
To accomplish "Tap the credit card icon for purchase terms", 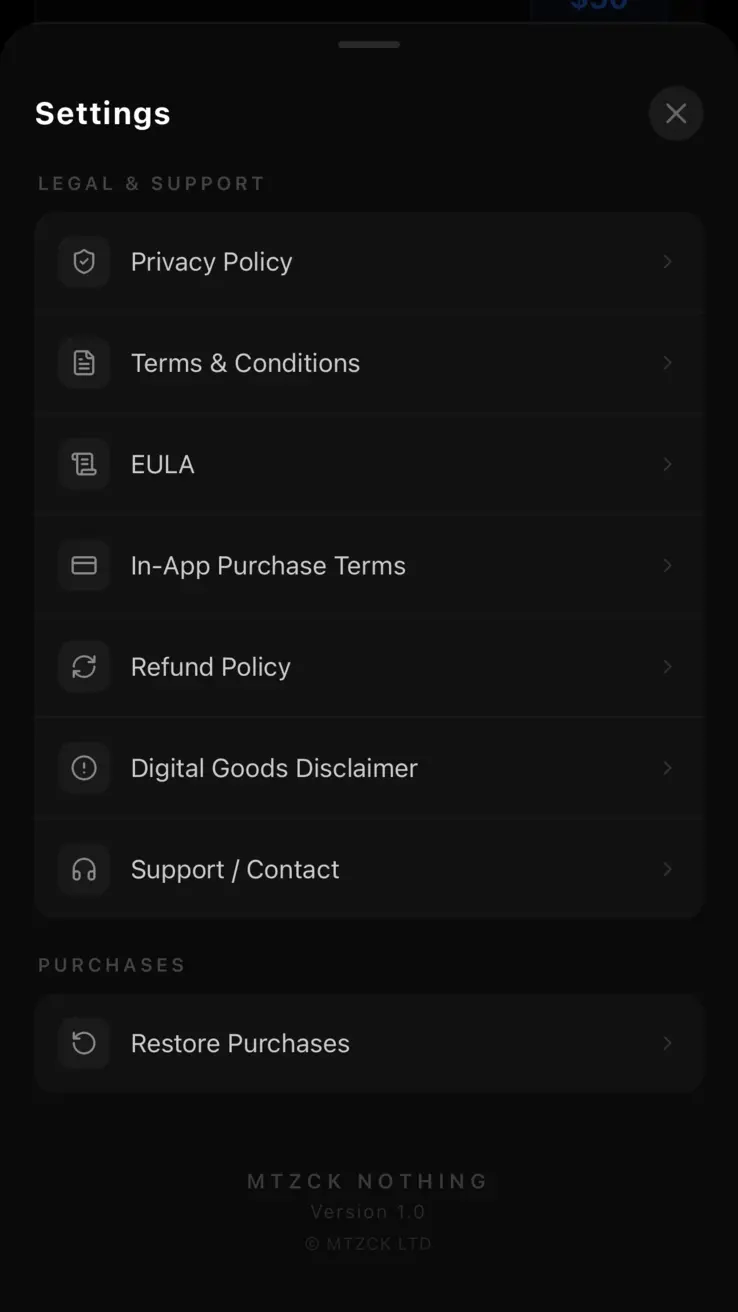I will pos(84,566).
